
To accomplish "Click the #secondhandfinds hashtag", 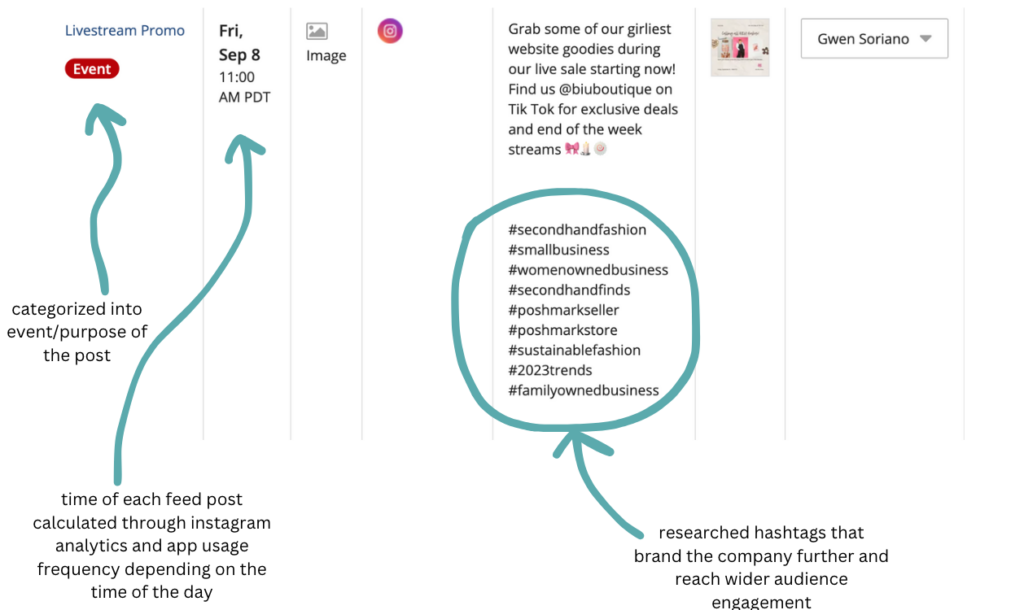I will pyautogui.click(x=569, y=290).
